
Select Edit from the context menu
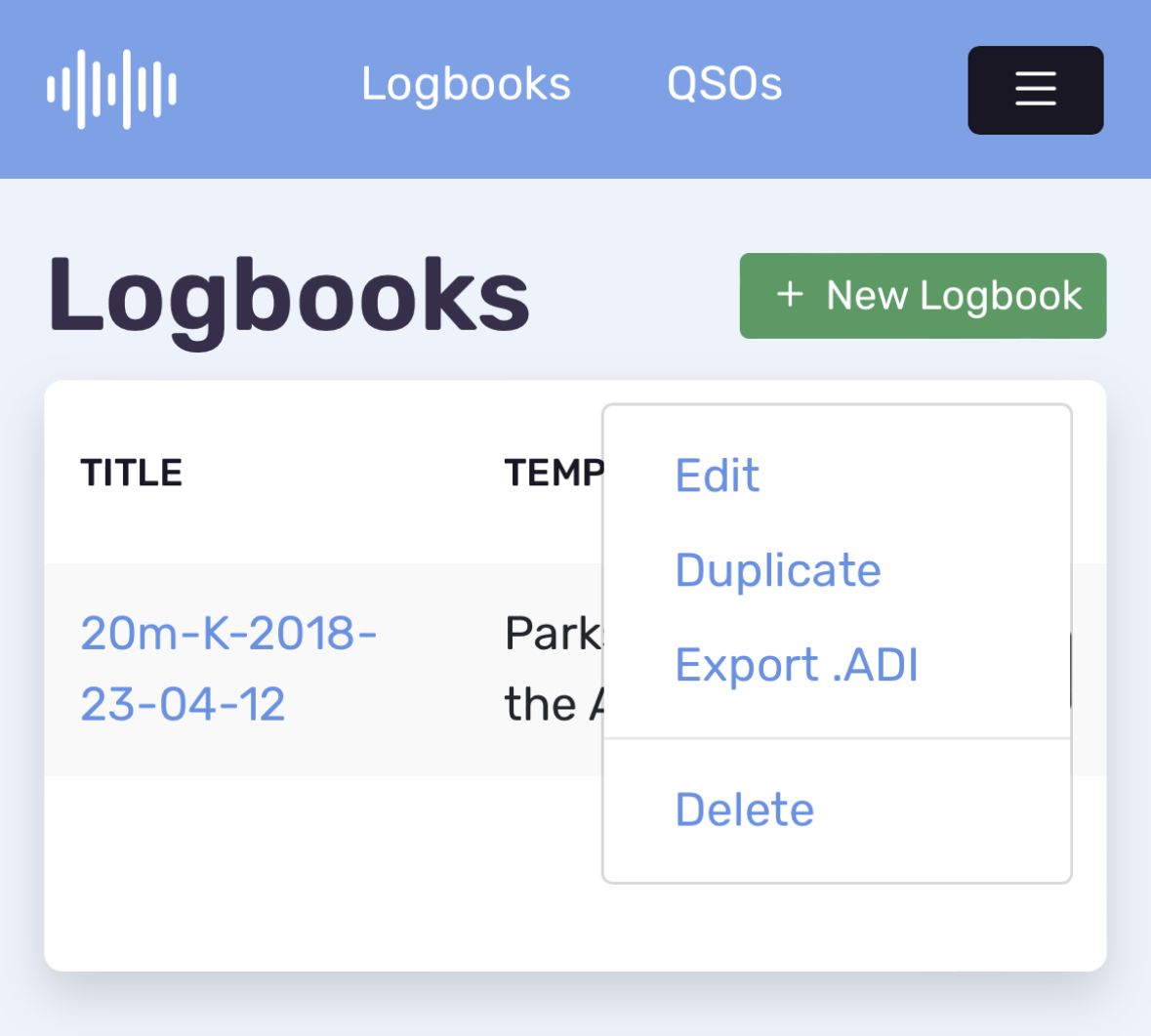tap(717, 476)
